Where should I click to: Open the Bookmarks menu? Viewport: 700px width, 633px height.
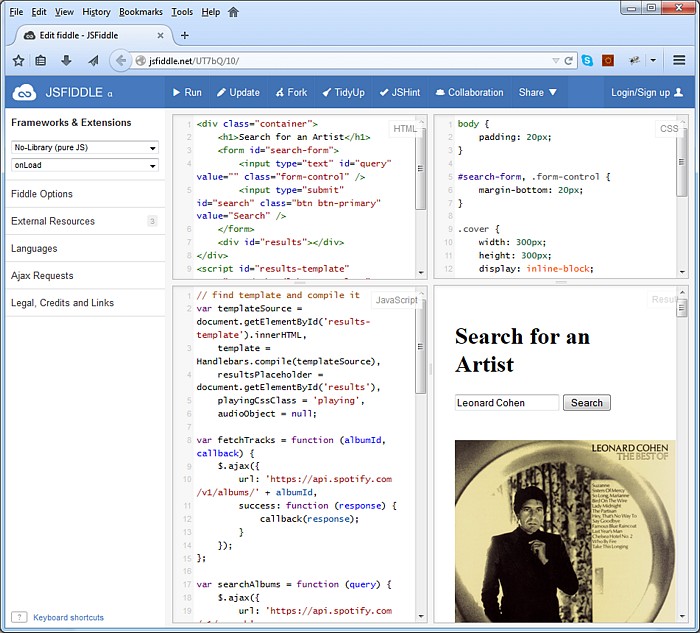(141, 12)
